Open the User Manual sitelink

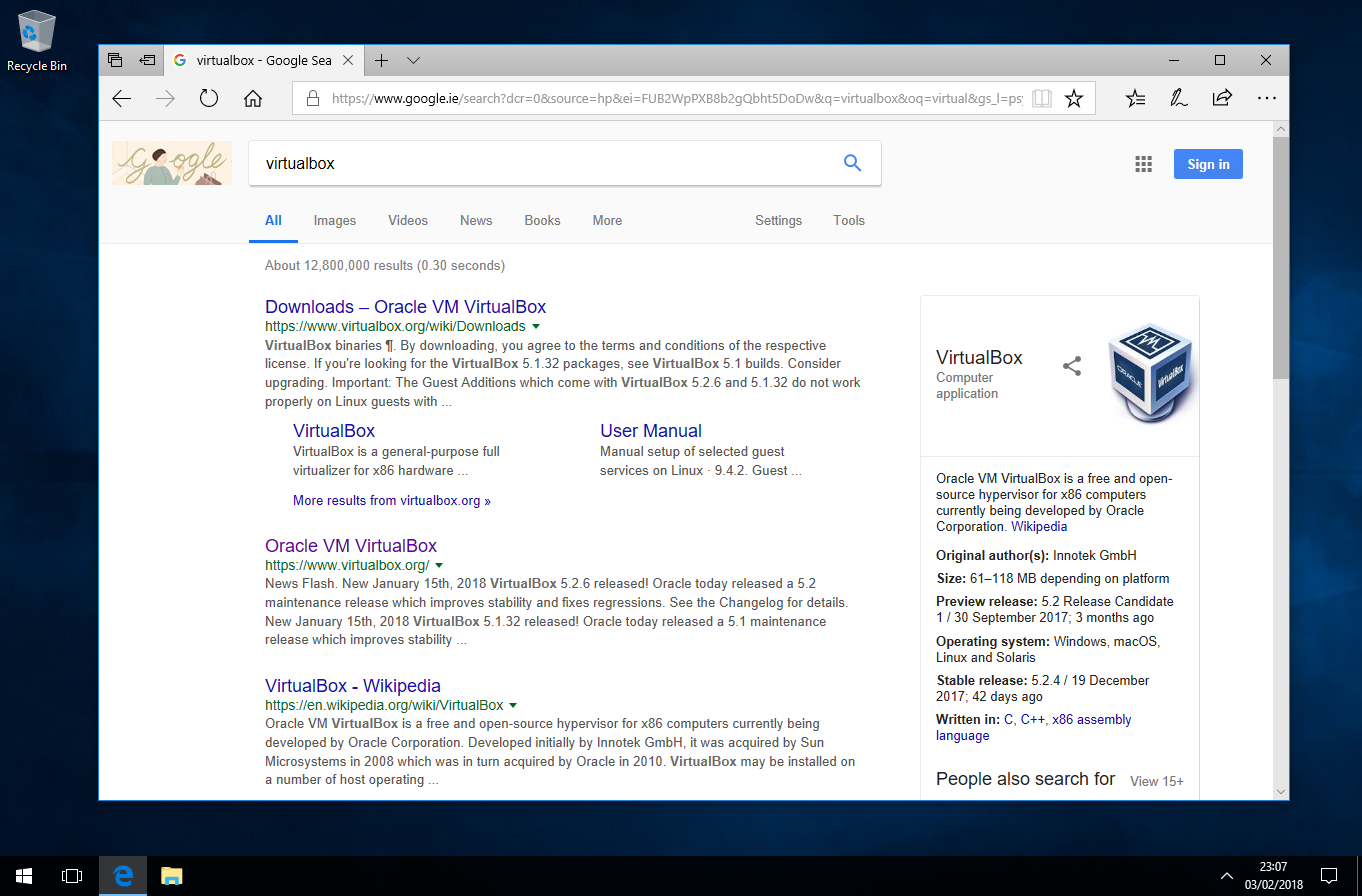(651, 431)
